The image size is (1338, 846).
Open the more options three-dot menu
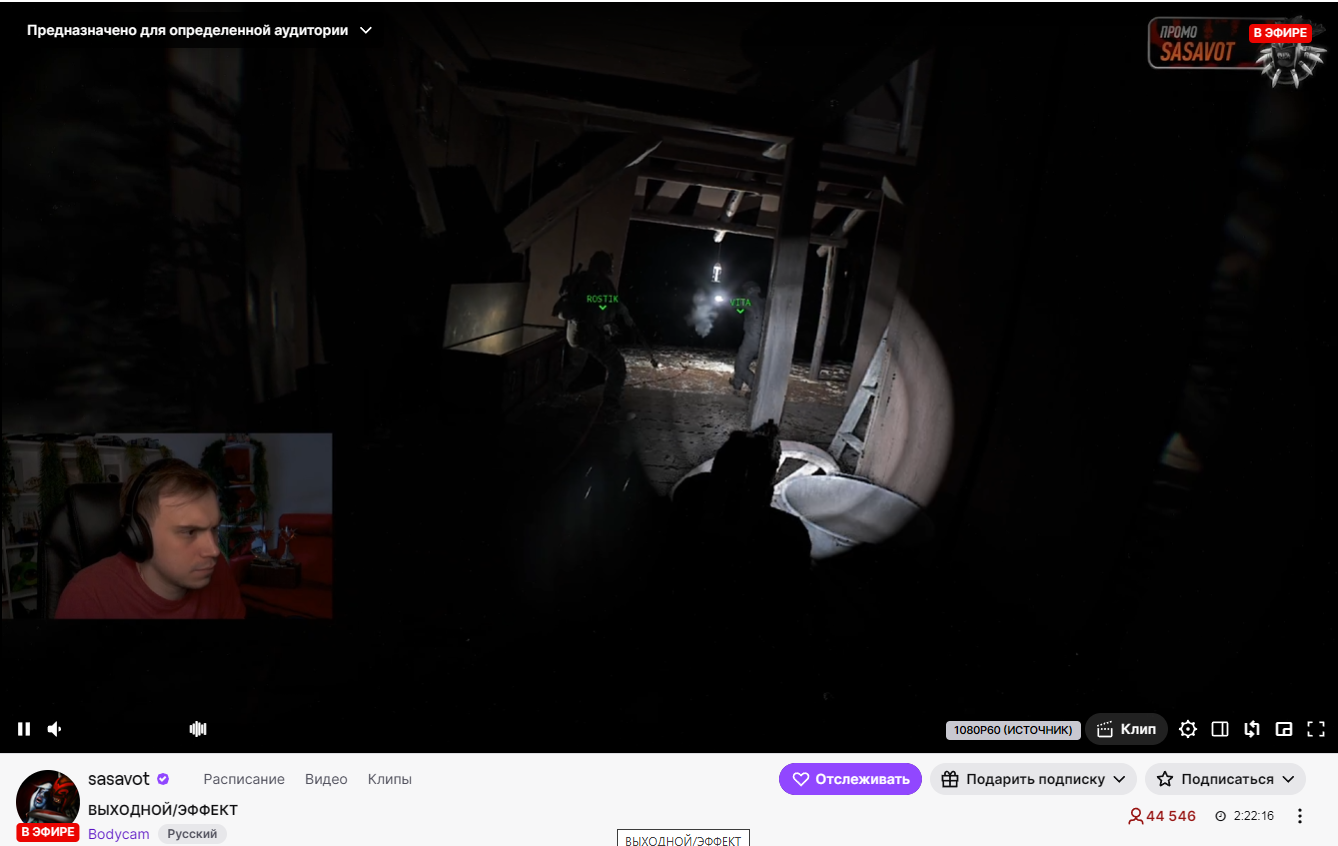tap(1300, 816)
